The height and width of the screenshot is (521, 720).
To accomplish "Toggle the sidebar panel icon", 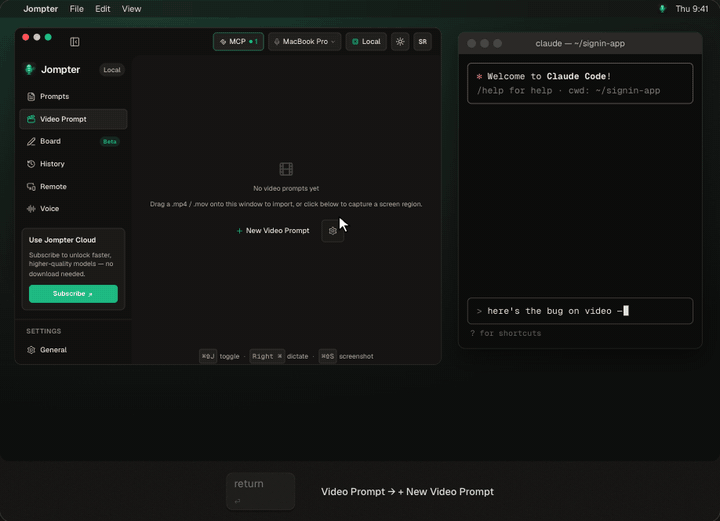I will pos(75,42).
